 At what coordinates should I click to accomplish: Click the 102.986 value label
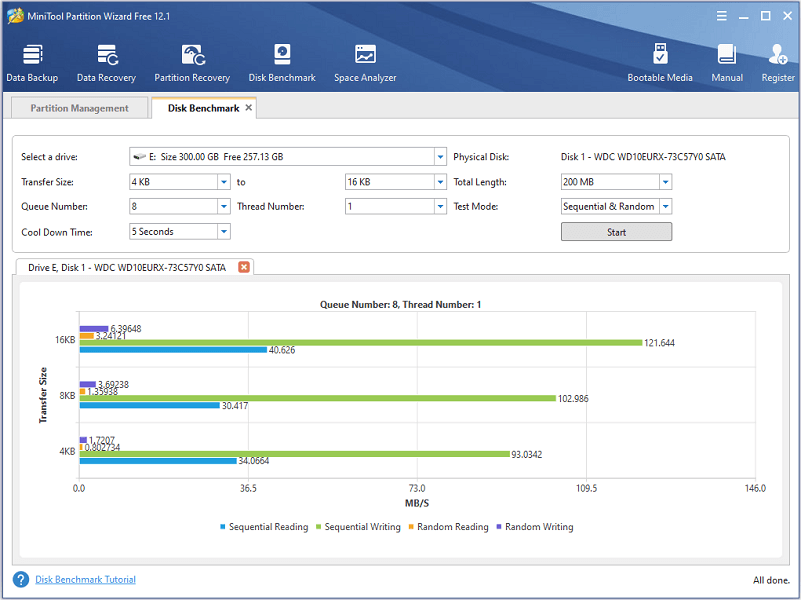(573, 399)
